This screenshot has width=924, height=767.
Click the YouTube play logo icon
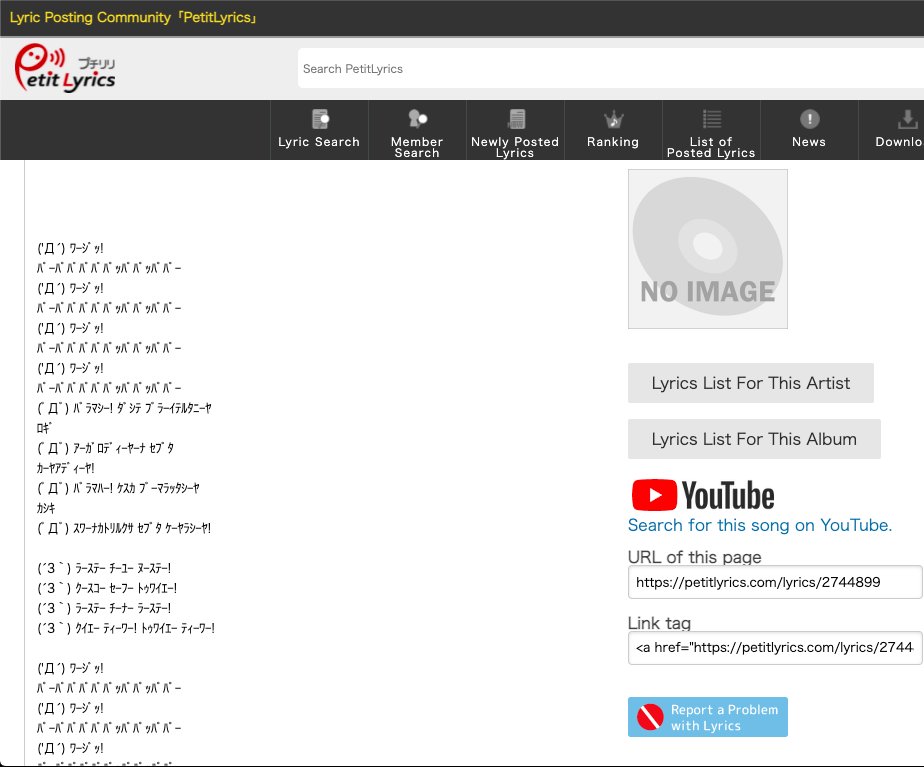654,495
